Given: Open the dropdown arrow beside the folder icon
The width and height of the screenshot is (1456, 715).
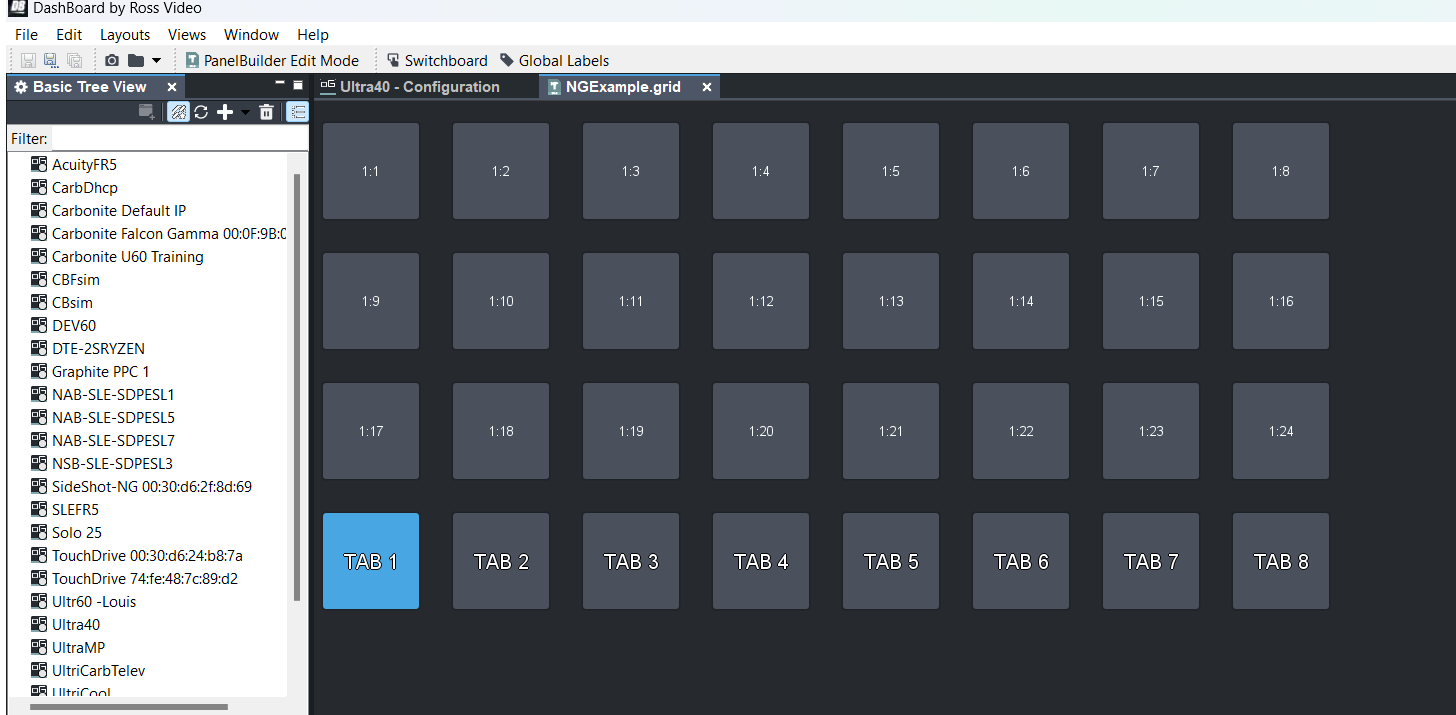Looking at the screenshot, I should click(x=156, y=61).
